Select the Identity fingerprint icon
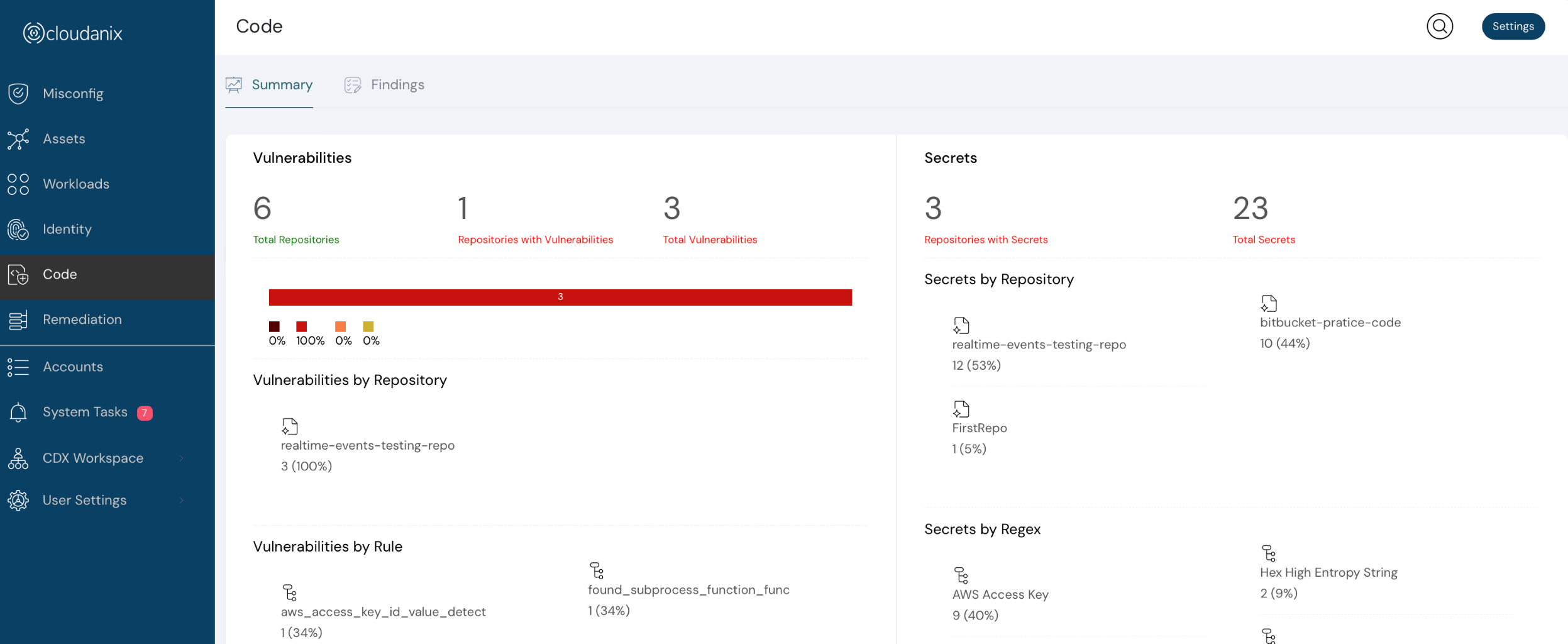The width and height of the screenshot is (1568, 644). tap(18, 229)
